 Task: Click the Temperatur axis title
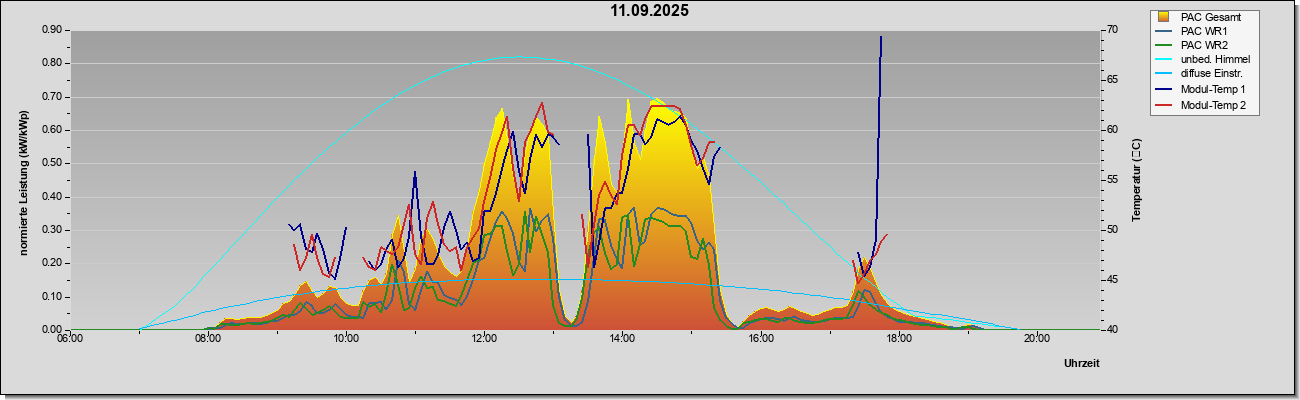[1136, 180]
